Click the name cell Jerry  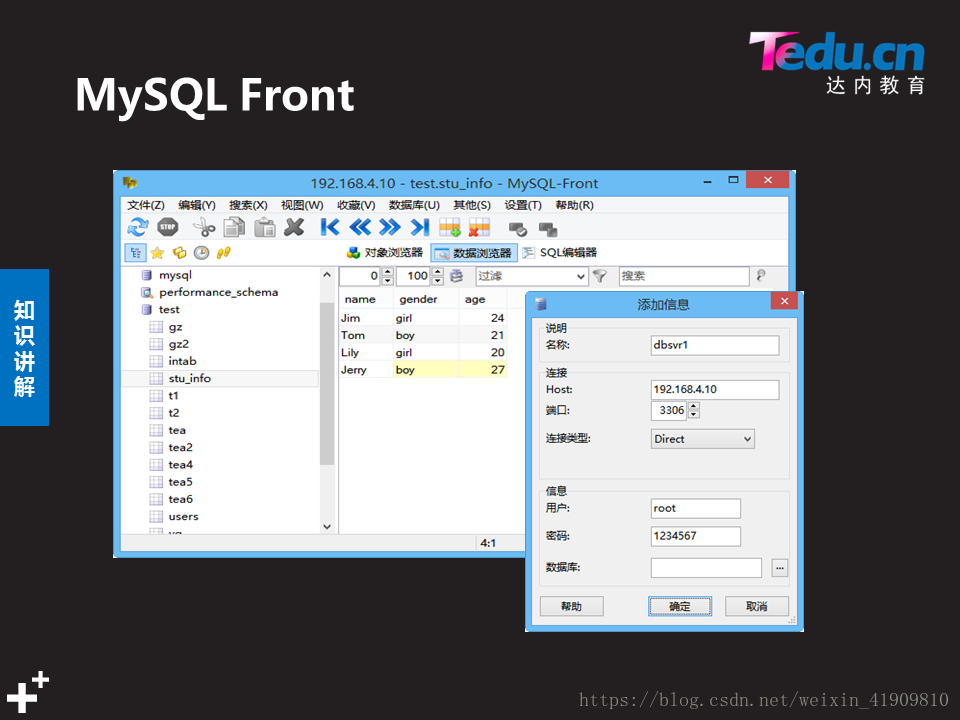tap(366, 370)
